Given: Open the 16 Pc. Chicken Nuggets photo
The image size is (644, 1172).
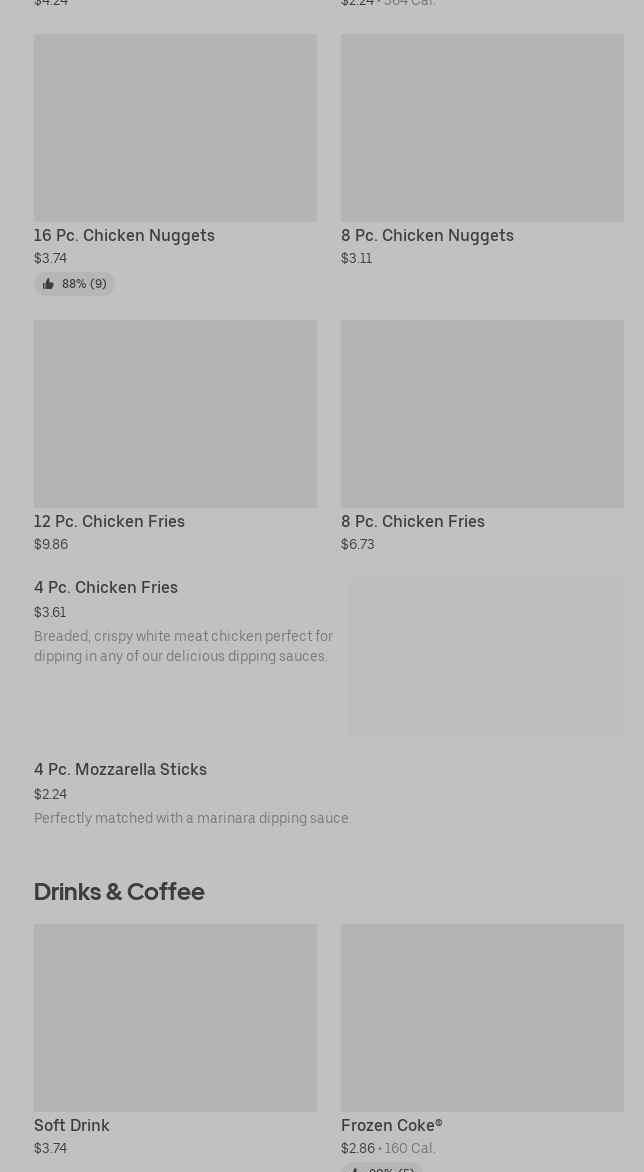Looking at the screenshot, I should point(175,128).
